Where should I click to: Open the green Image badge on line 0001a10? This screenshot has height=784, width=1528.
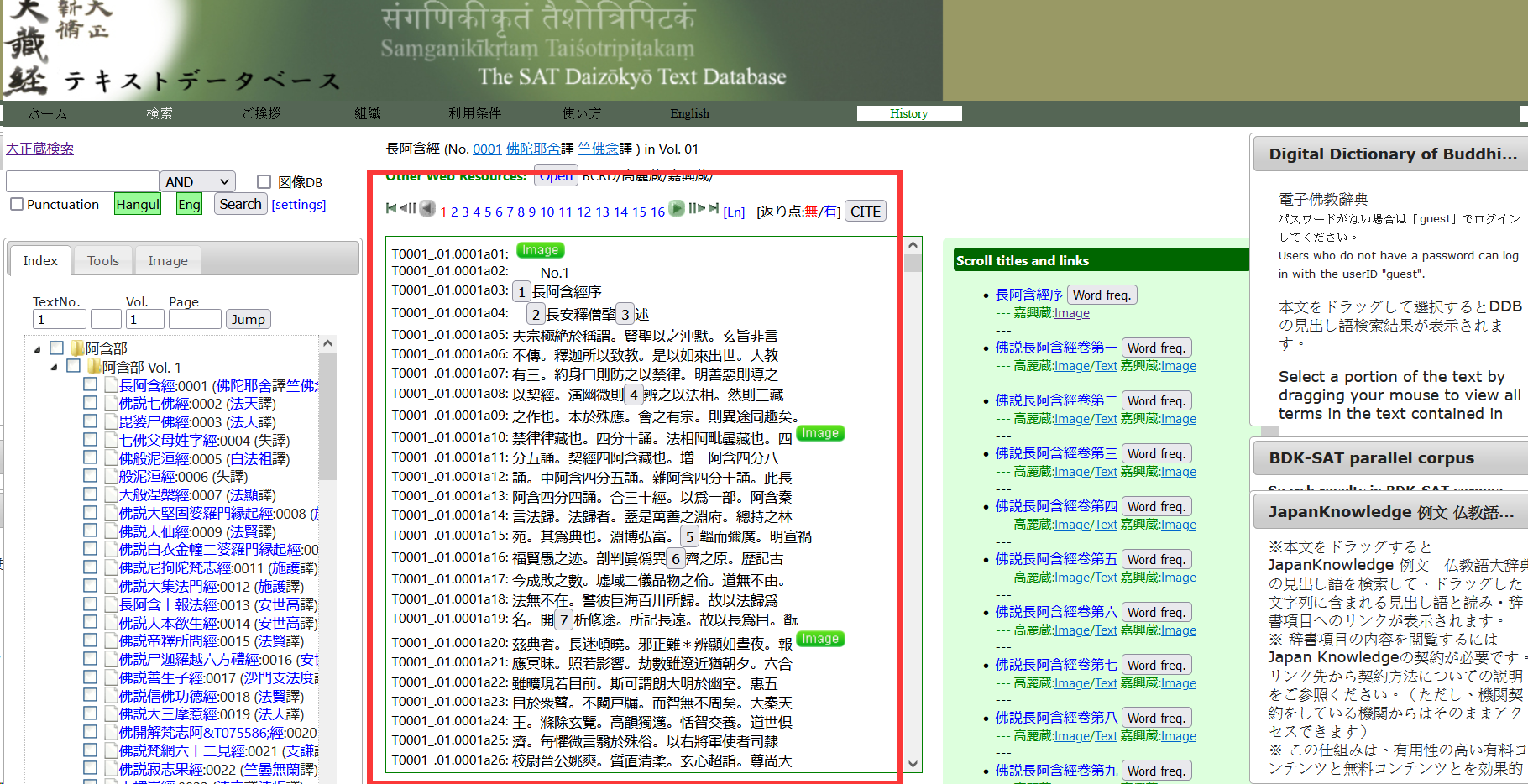click(x=820, y=433)
